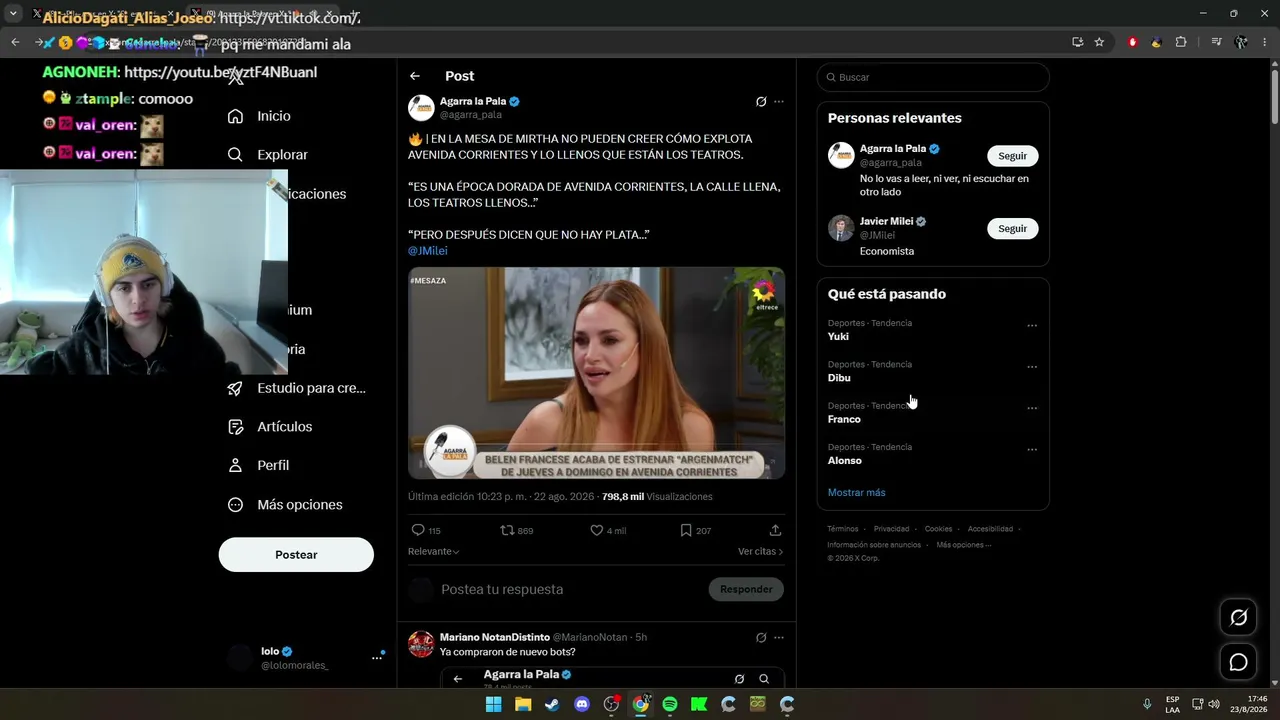1280x720 pixels.
Task: Open Agarra la Pala post avatar
Action: (x=421, y=108)
